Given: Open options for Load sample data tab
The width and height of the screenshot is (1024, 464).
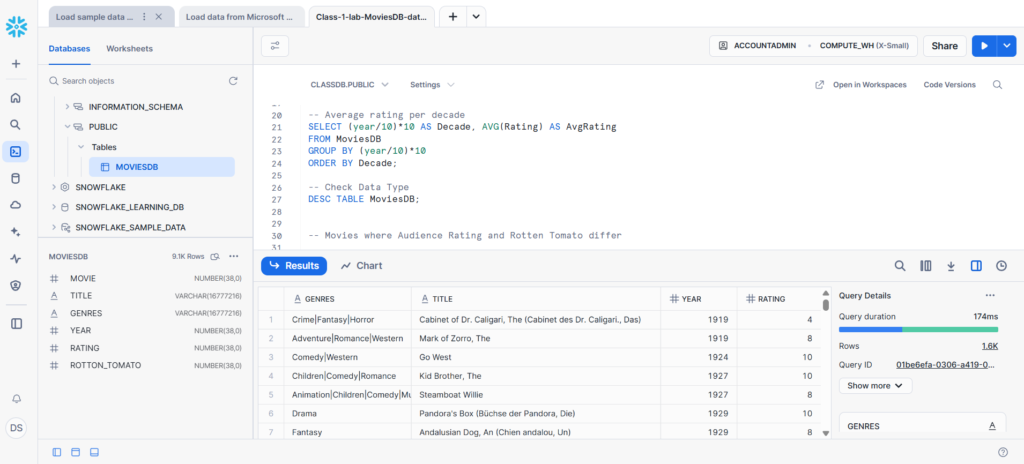Looking at the screenshot, I should pyautogui.click(x=144, y=17).
